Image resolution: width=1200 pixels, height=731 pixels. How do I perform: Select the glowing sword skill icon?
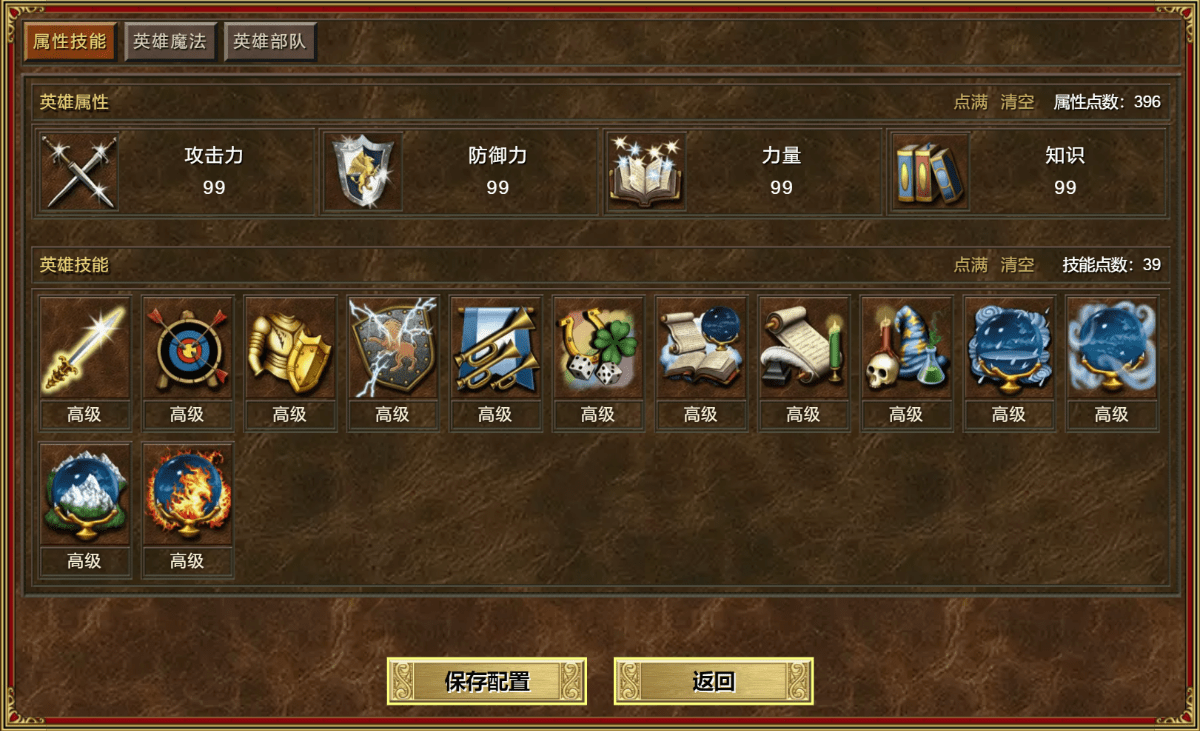(x=84, y=348)
